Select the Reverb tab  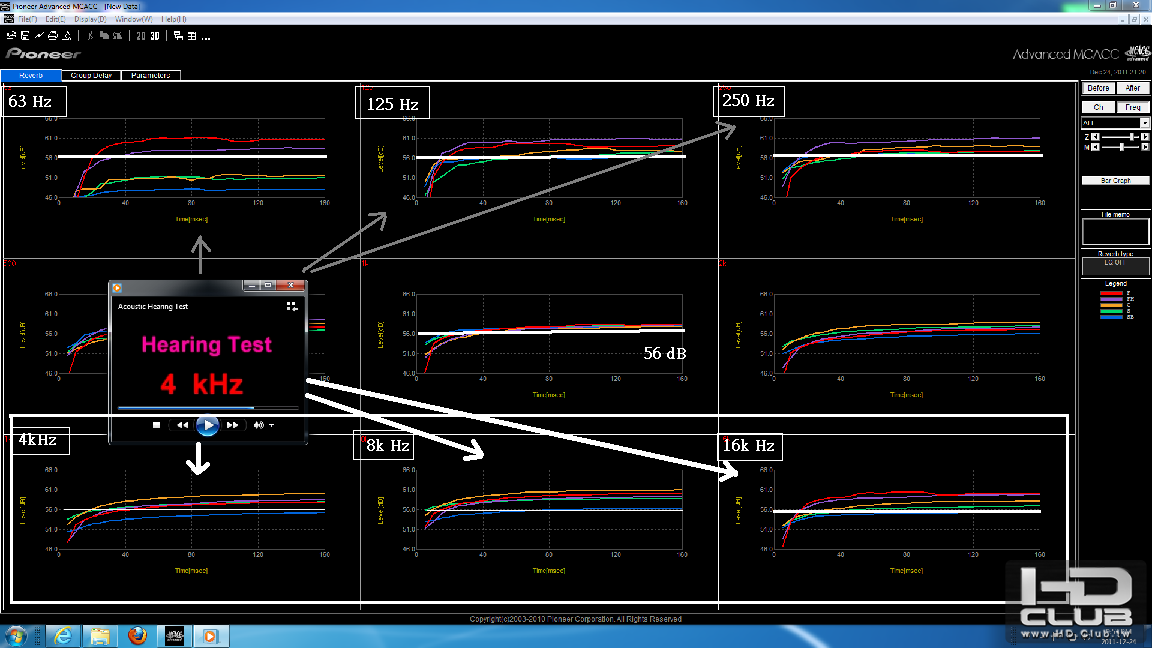pos(32,75)
